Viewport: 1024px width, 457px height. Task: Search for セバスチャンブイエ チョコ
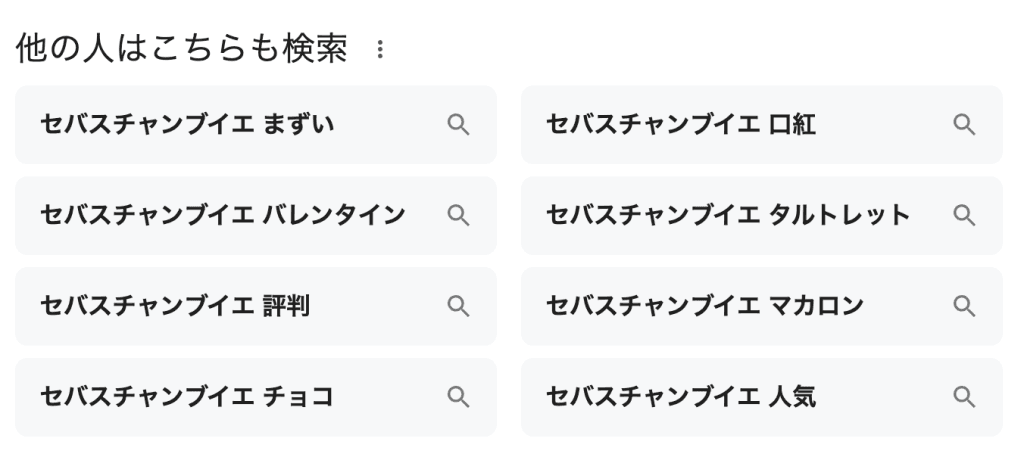pyautogui.click(x=187, y=397)
